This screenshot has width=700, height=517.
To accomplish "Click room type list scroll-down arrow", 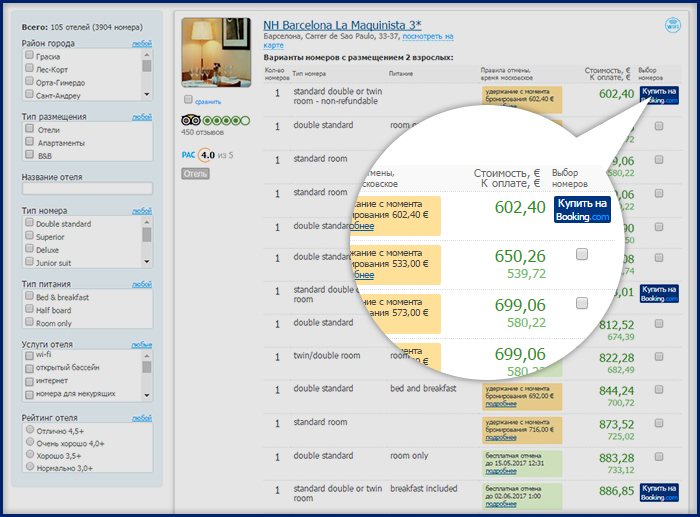I will (146, 262).
